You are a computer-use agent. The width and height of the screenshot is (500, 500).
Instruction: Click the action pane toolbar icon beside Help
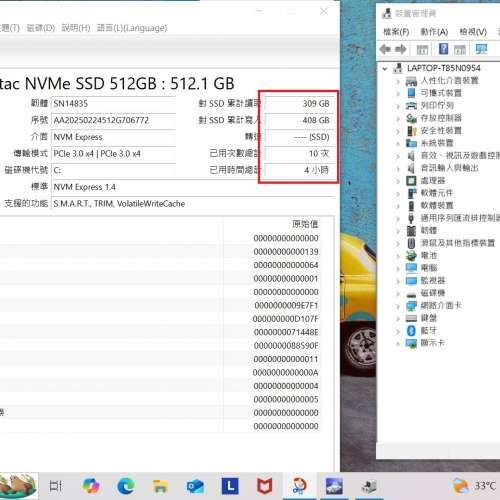coord(460,50)
